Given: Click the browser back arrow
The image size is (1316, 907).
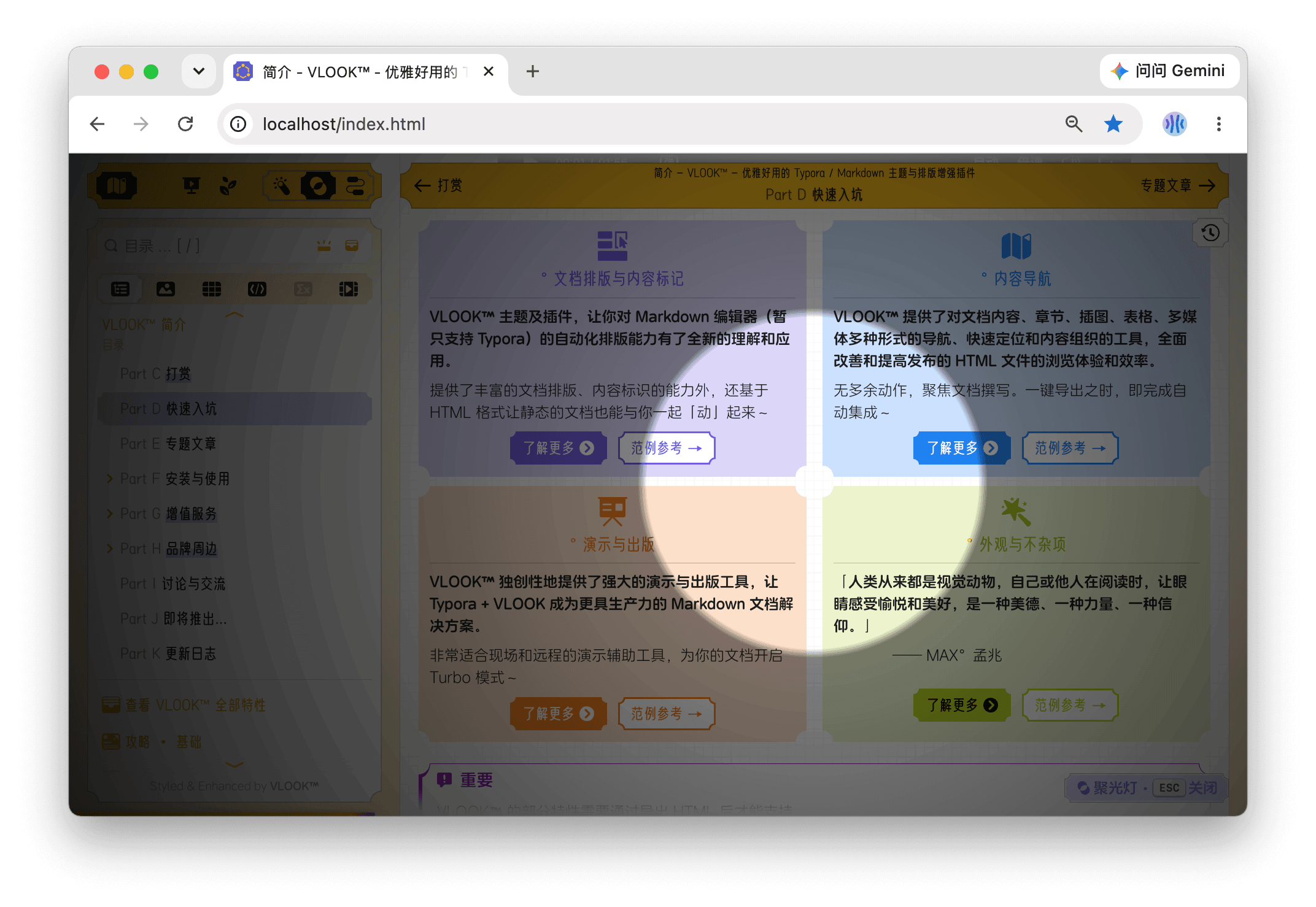Looking at the screenshot, I should [97, 124].
